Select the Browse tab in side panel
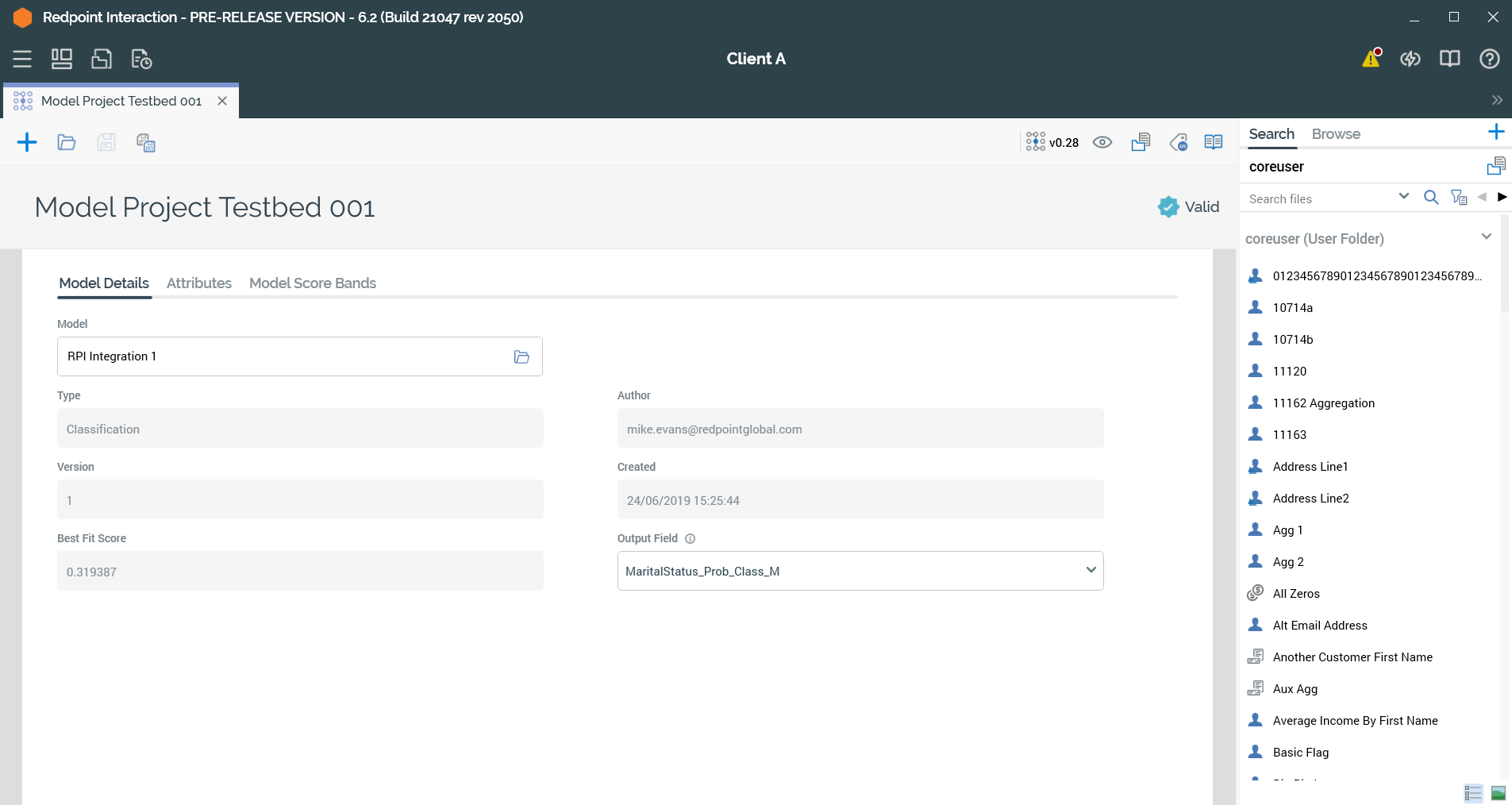1512x805 pixels. (x=1335, y=134)
